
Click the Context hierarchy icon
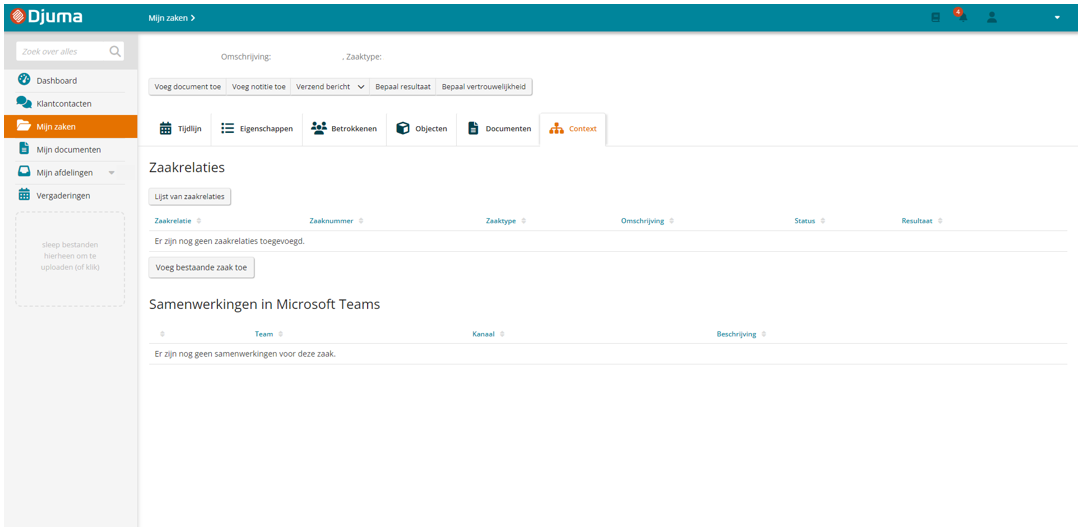[556, 129]
